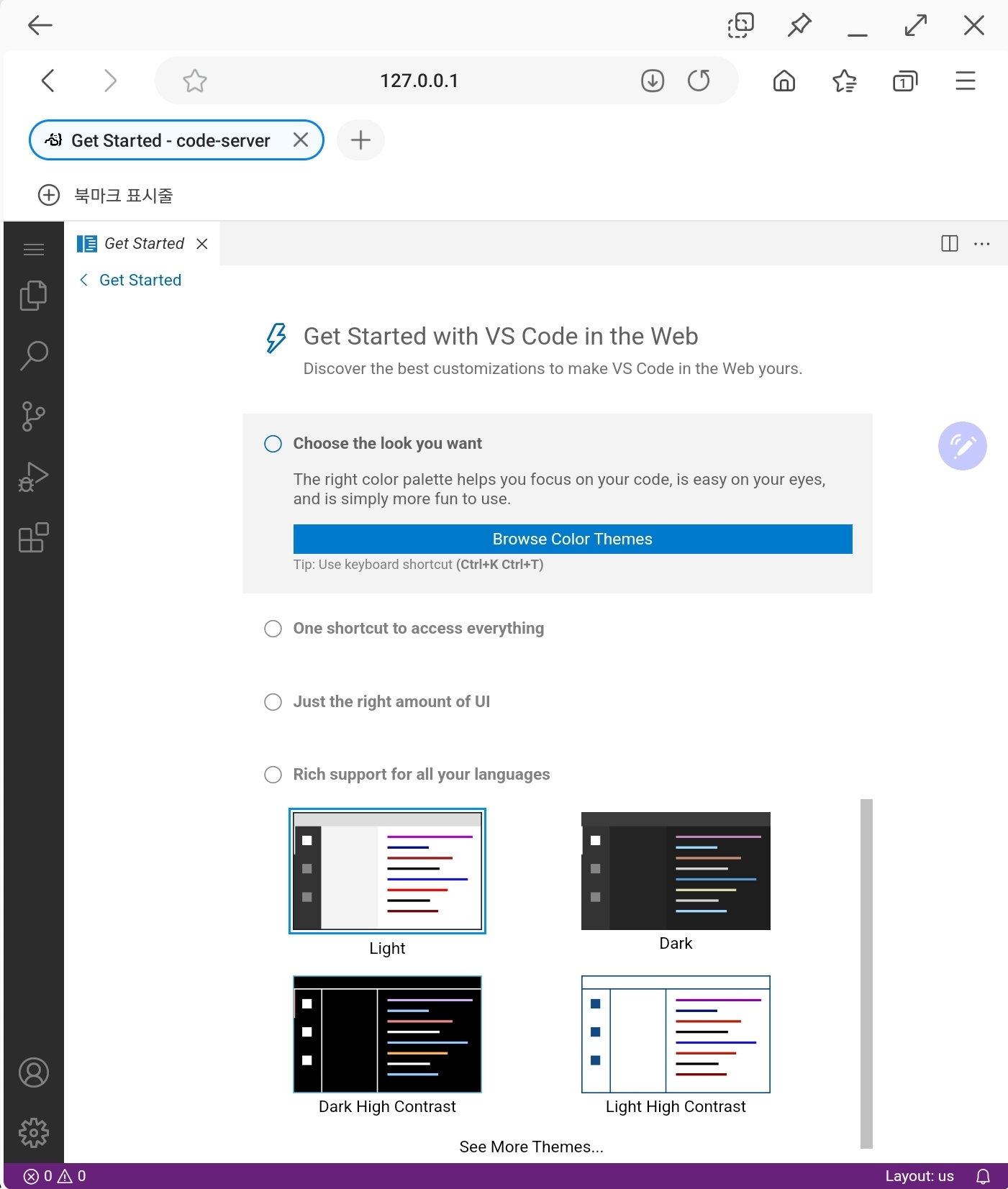The height and width of the screenshot is (1189, 1008).
Task: Go to browser home page
Action: pyautogui.click(x=784, y=81)
